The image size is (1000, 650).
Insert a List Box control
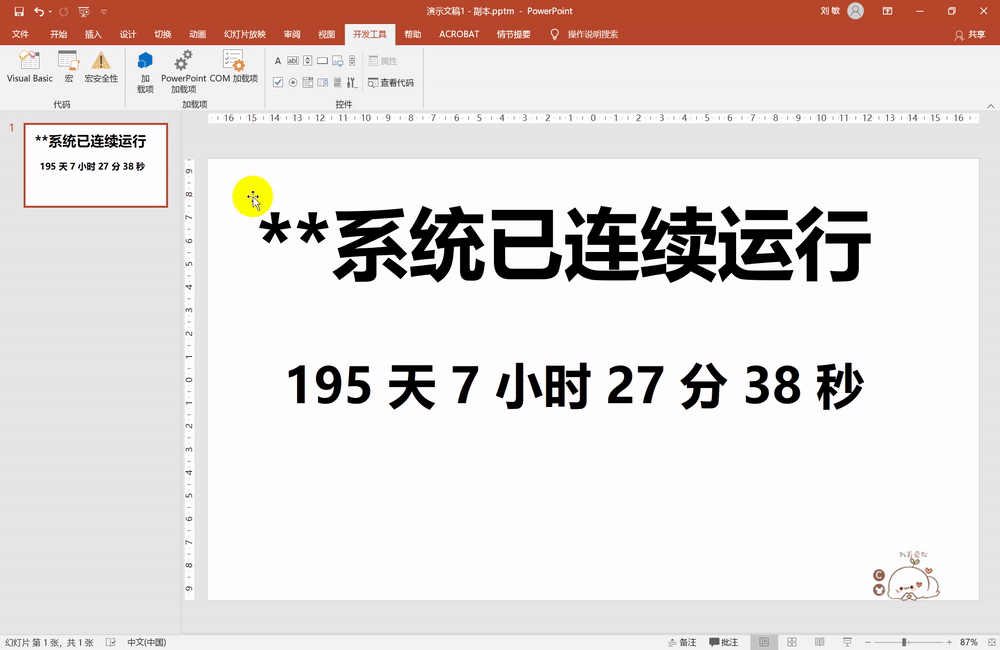pos(307,82)
